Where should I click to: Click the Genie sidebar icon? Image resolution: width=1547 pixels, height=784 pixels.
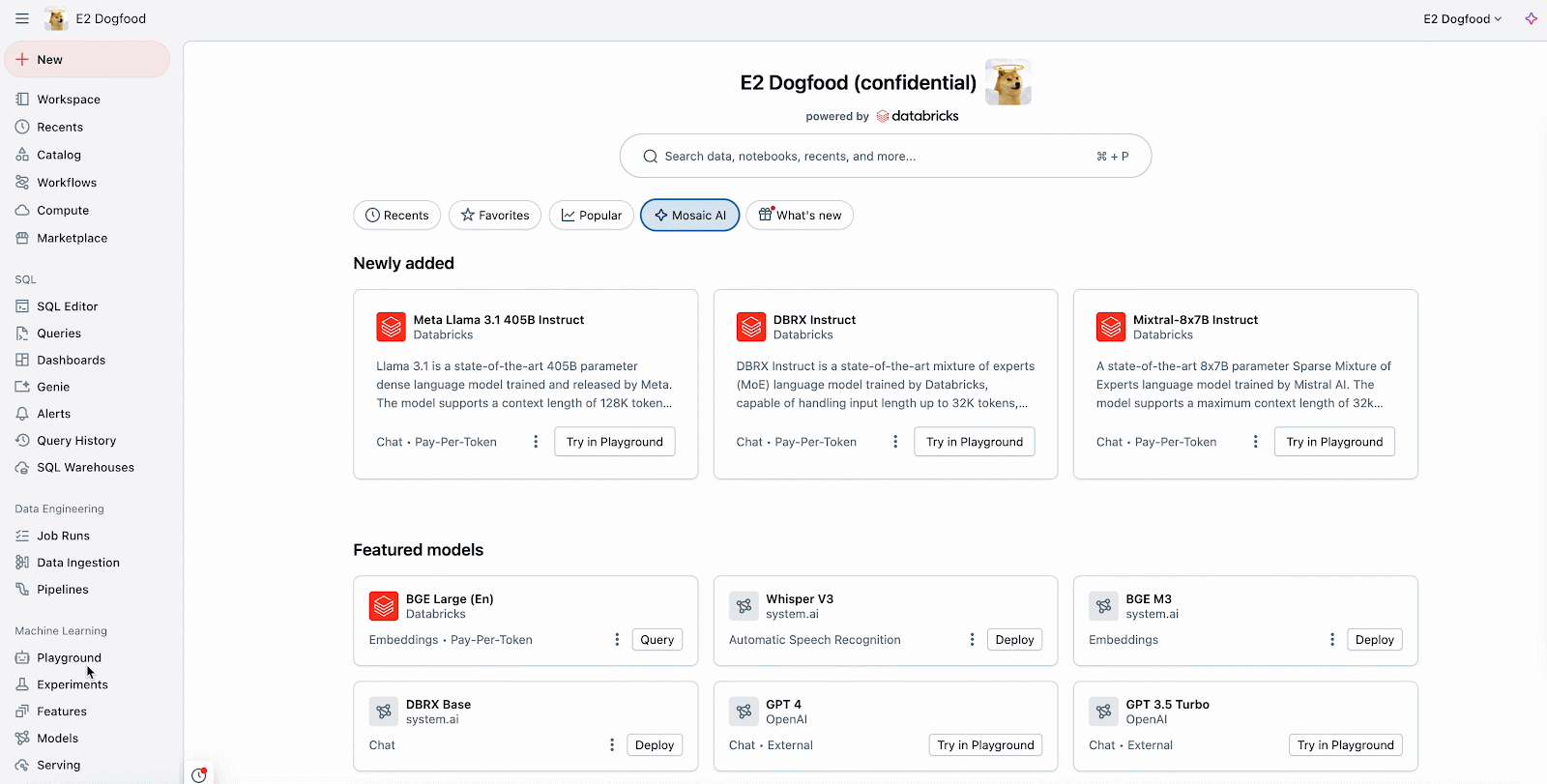tap(22, 387)
